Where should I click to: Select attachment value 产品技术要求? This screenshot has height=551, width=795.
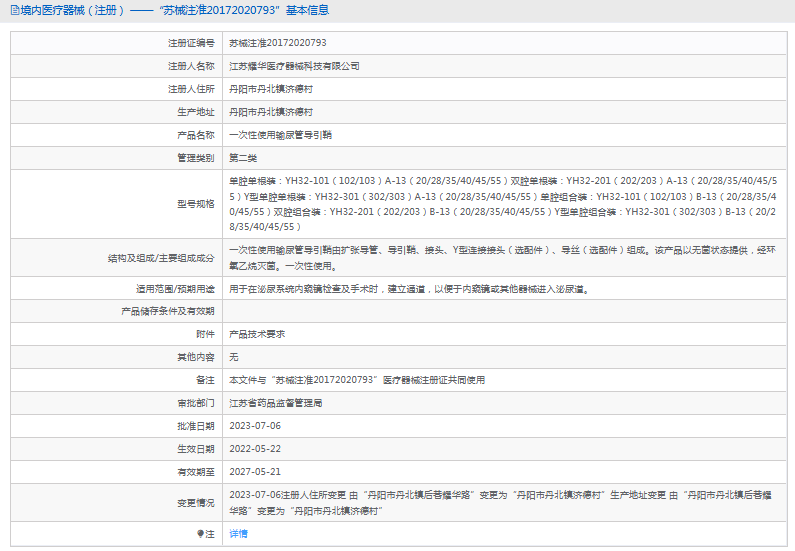[257, 334]
